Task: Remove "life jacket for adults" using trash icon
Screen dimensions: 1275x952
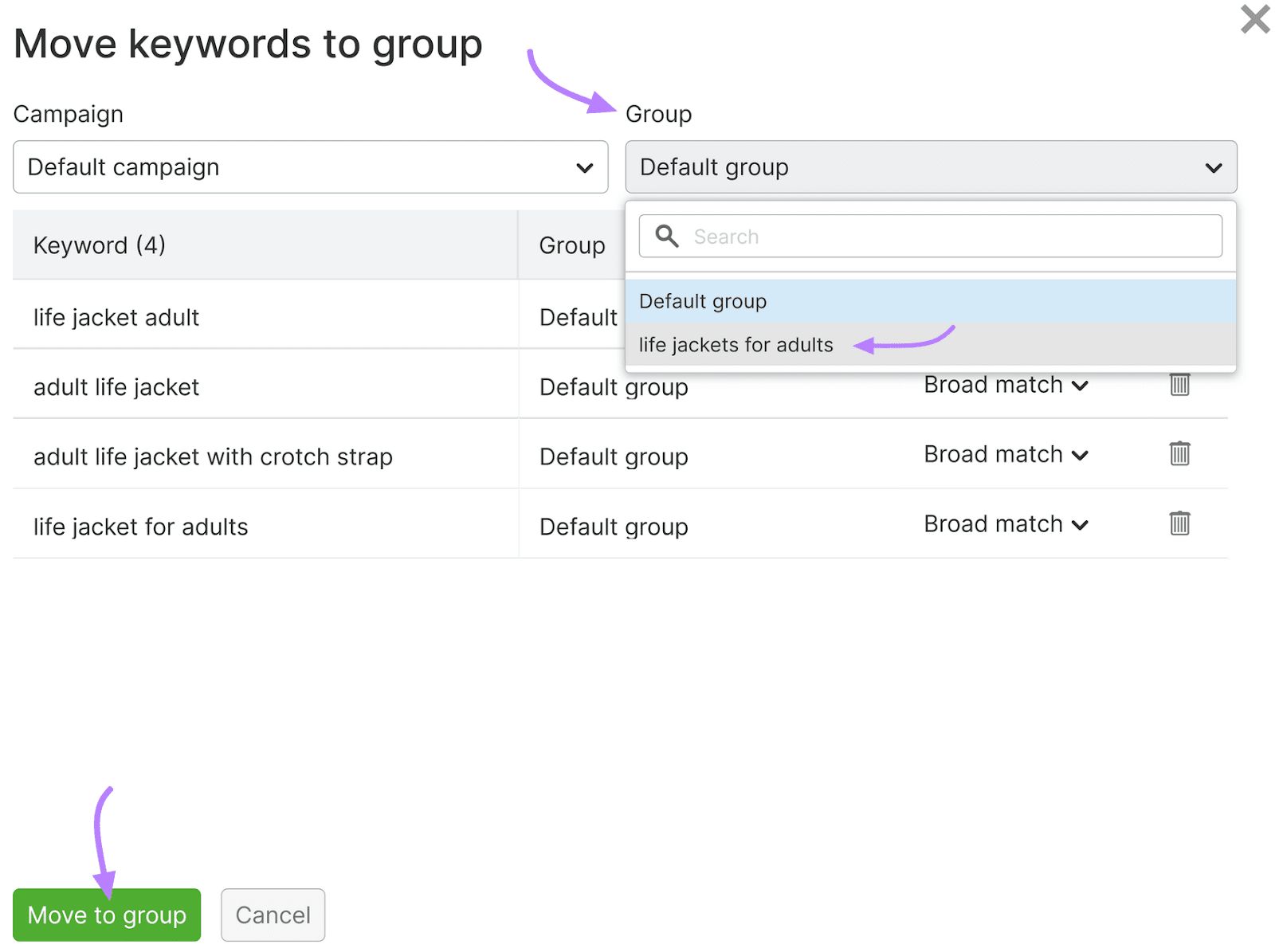Action: (x=1179, y=524)
